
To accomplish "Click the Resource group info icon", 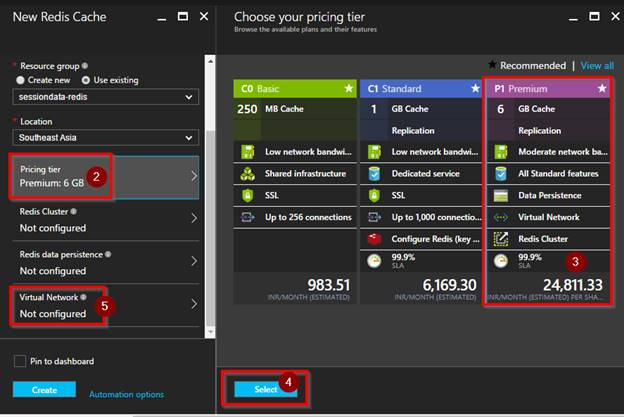I will click(85, 66).
